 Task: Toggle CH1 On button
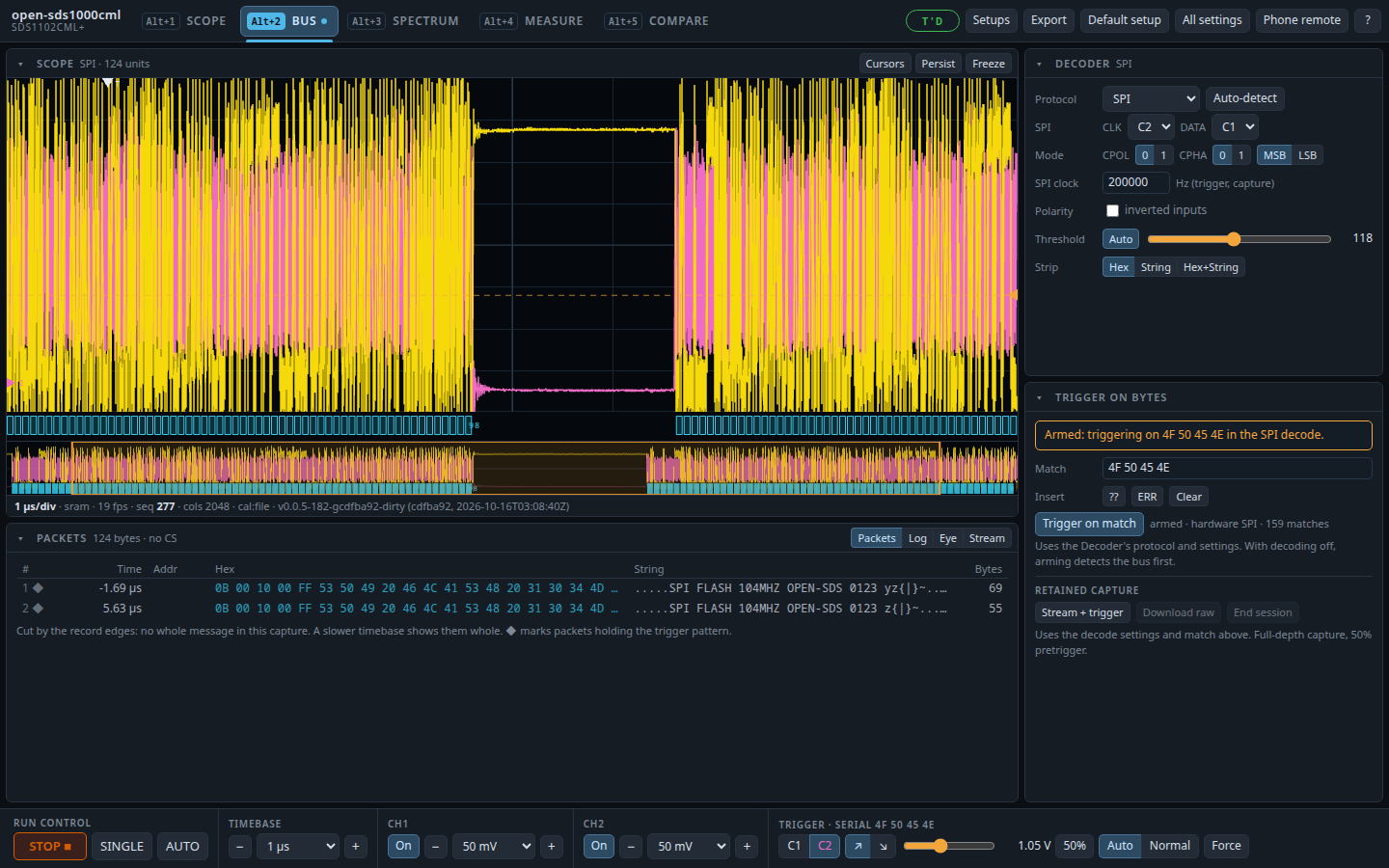[403, 846]
